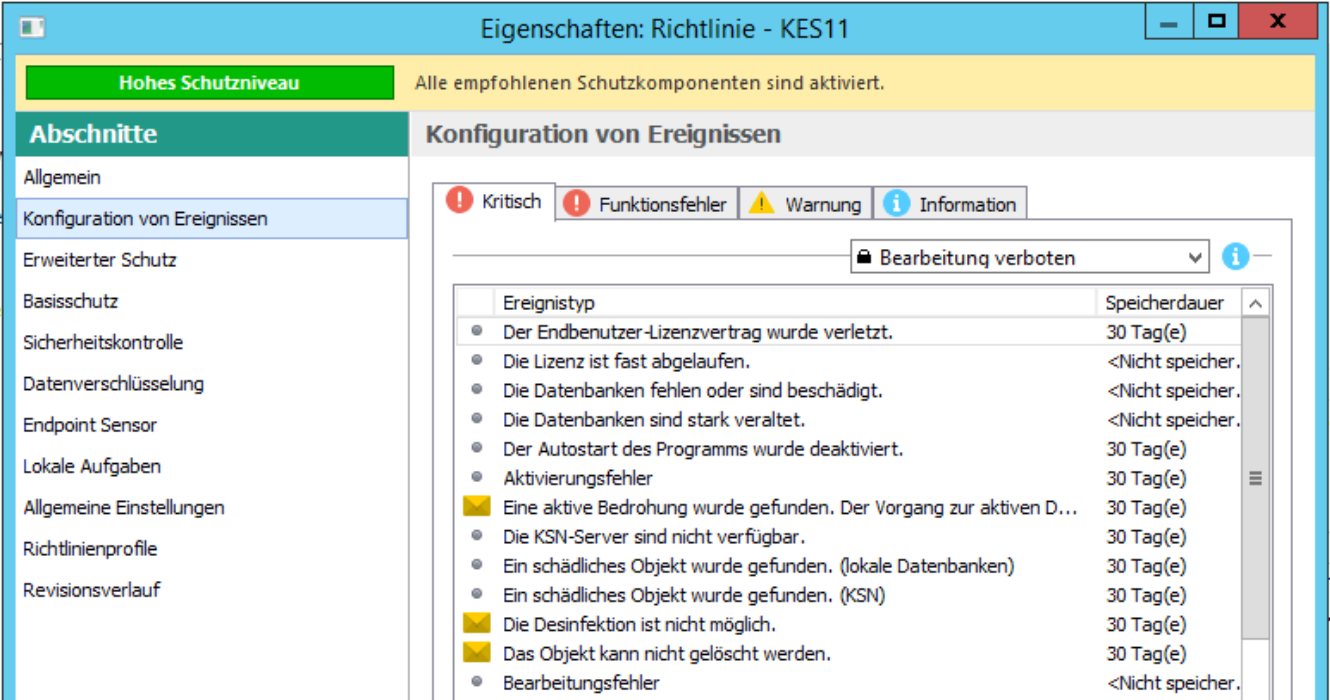Select 'Die Desinfektion ist nicht möglich.' event
Screen dimensions: 1330x700
pos(847,624)
